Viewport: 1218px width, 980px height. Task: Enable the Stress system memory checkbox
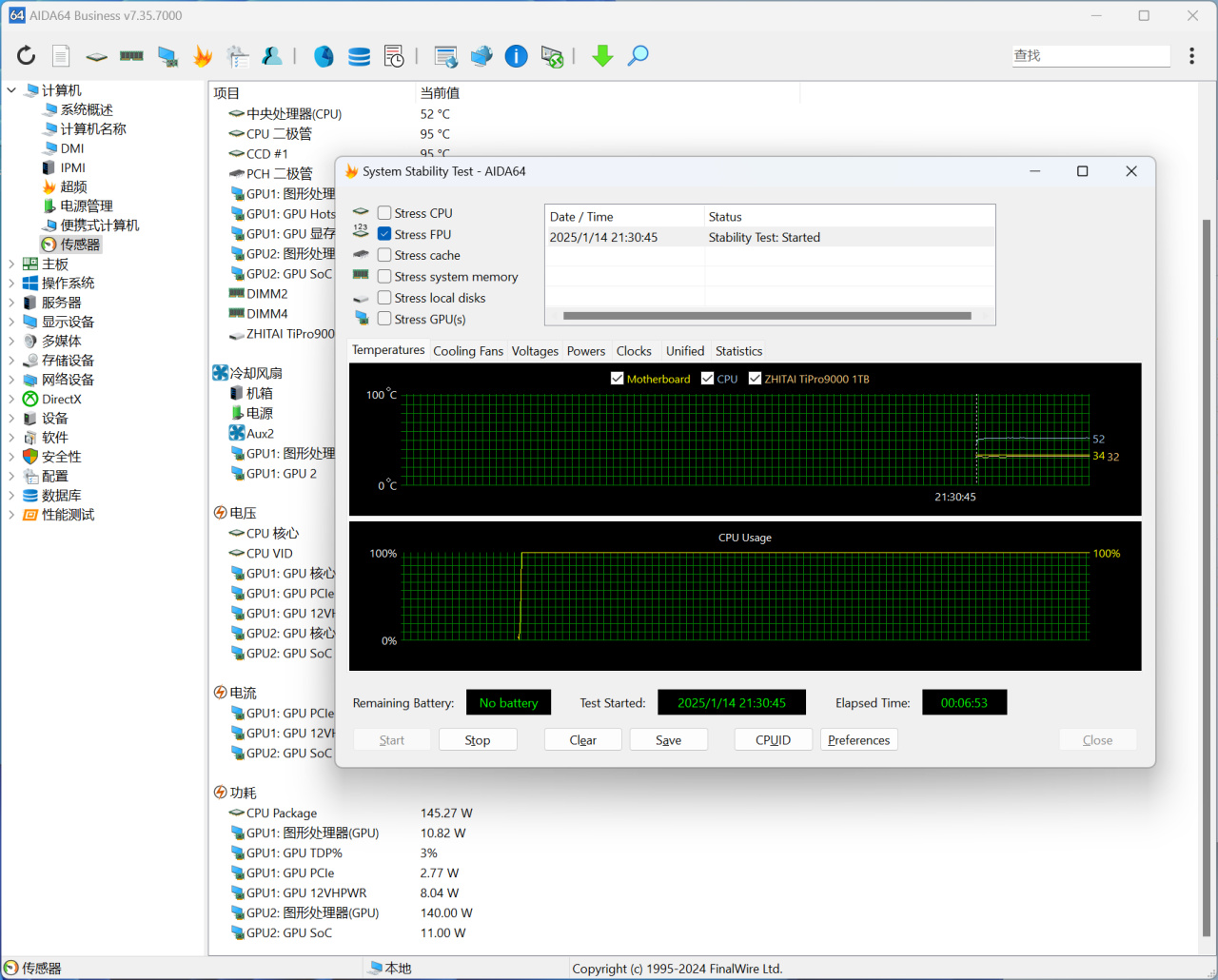[x=384, y=276]
